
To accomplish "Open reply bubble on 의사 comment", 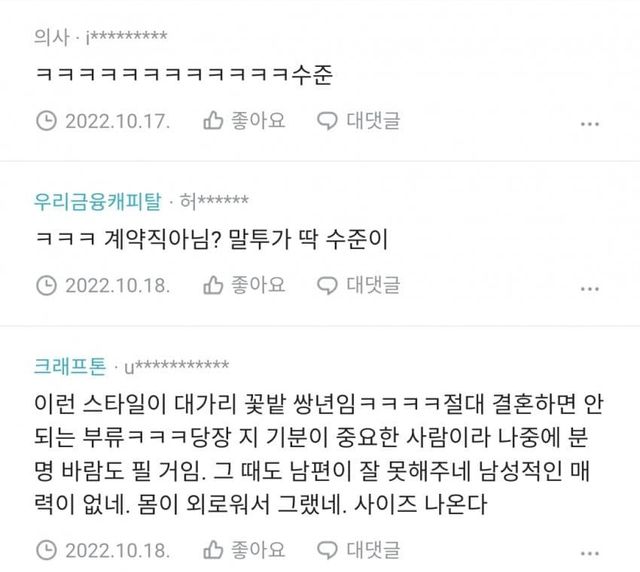I will coord(327,121).
